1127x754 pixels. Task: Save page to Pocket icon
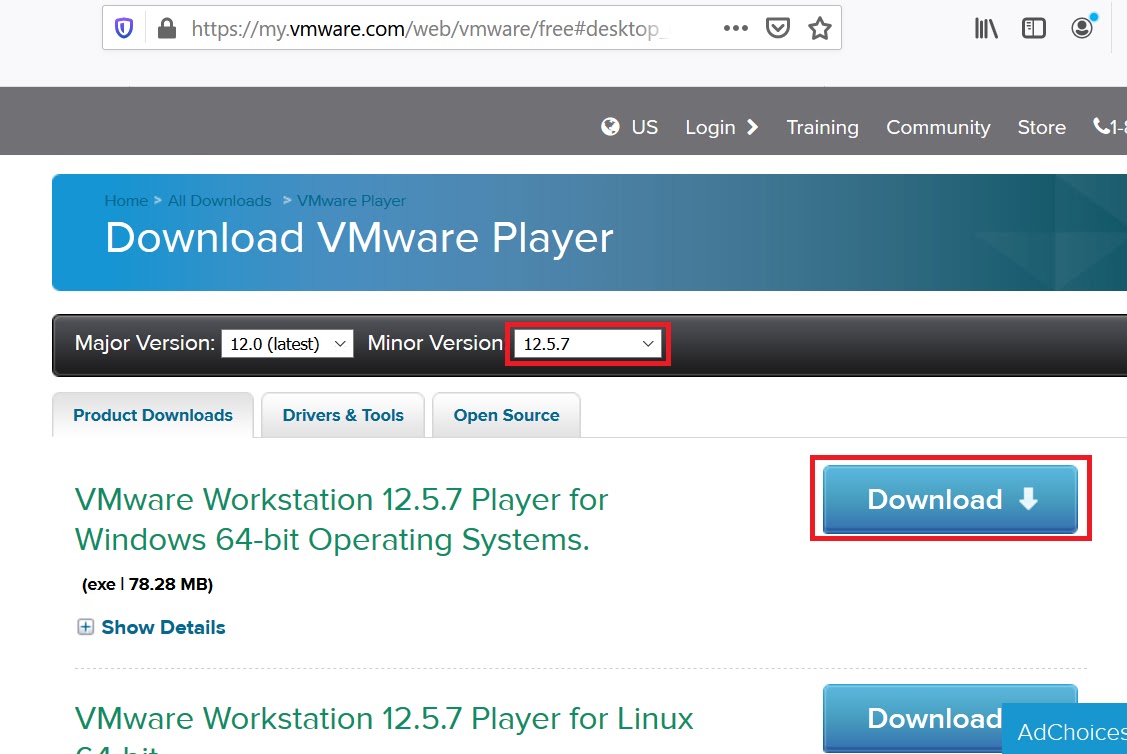[778, 28]
